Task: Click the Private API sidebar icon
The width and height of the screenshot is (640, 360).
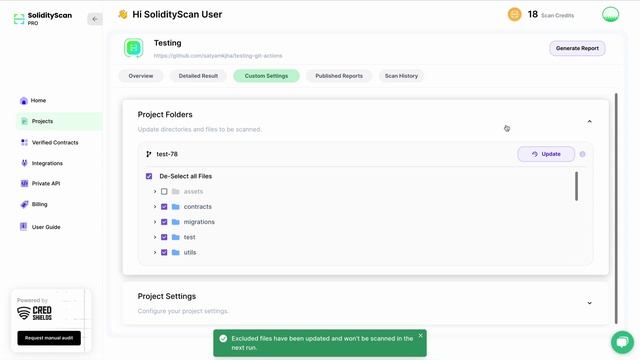Action: pos(24,184)
